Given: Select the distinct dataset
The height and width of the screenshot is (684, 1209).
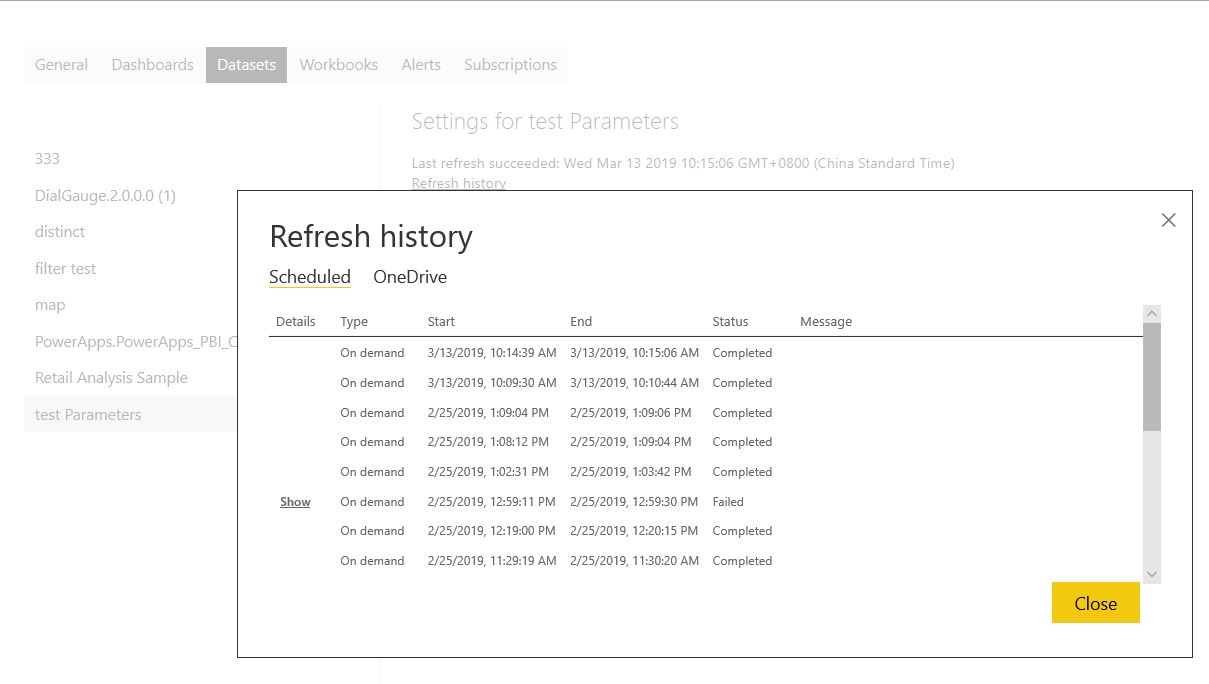Looking at the screenshot, I should coord(60,231).
